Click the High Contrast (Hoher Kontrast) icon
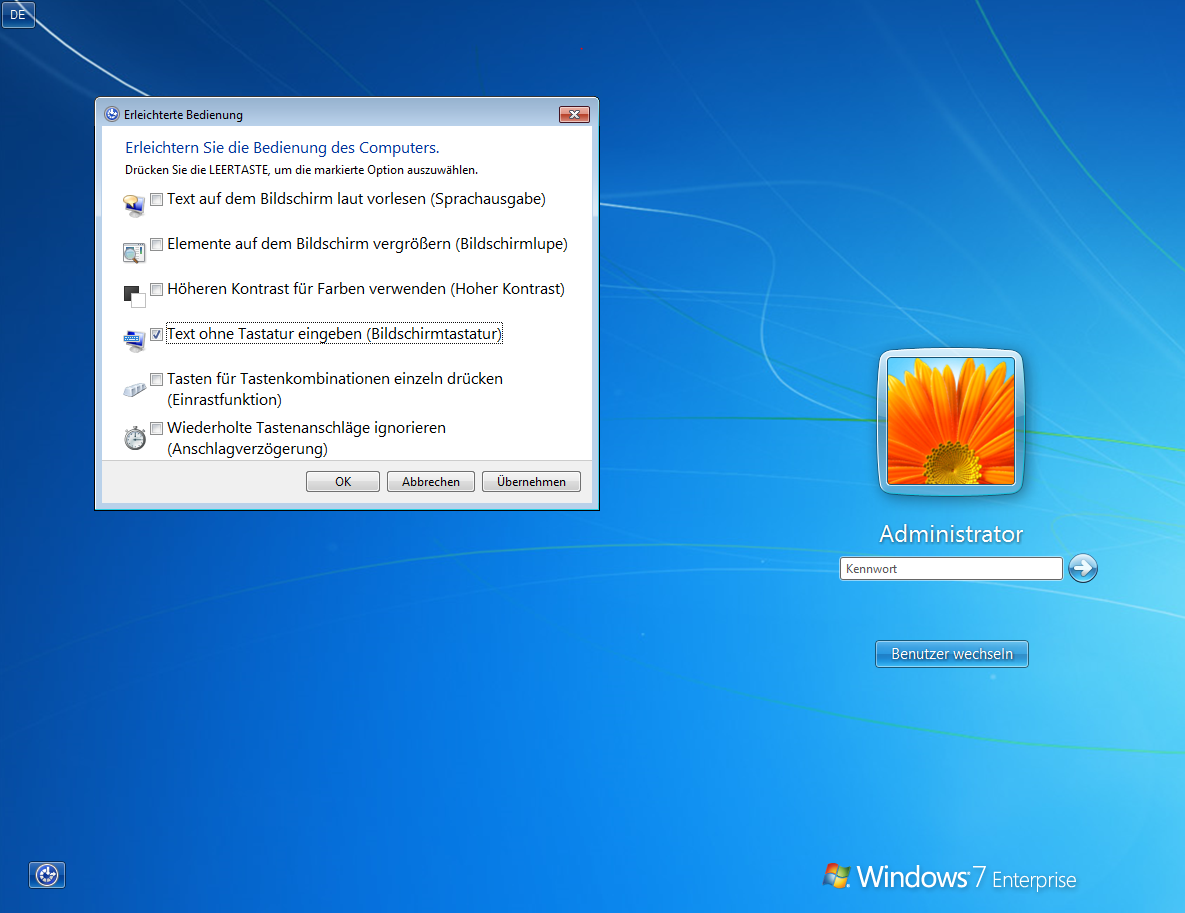This screenshot has height=913, width=1185. [x=134, y=297]
